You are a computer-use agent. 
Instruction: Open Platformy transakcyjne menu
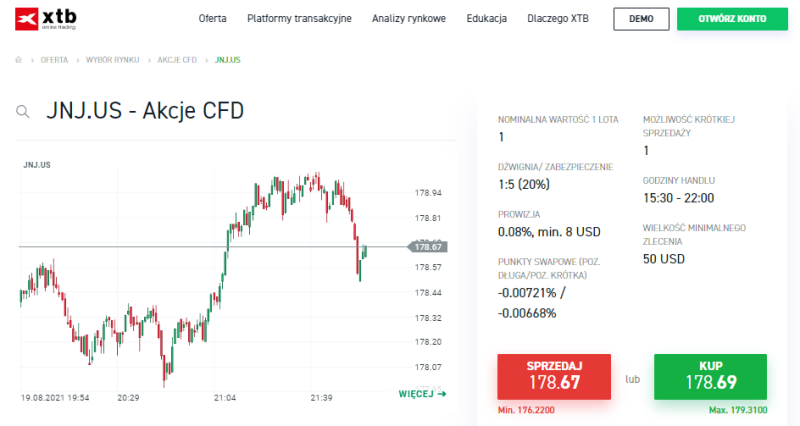(299, 19)
